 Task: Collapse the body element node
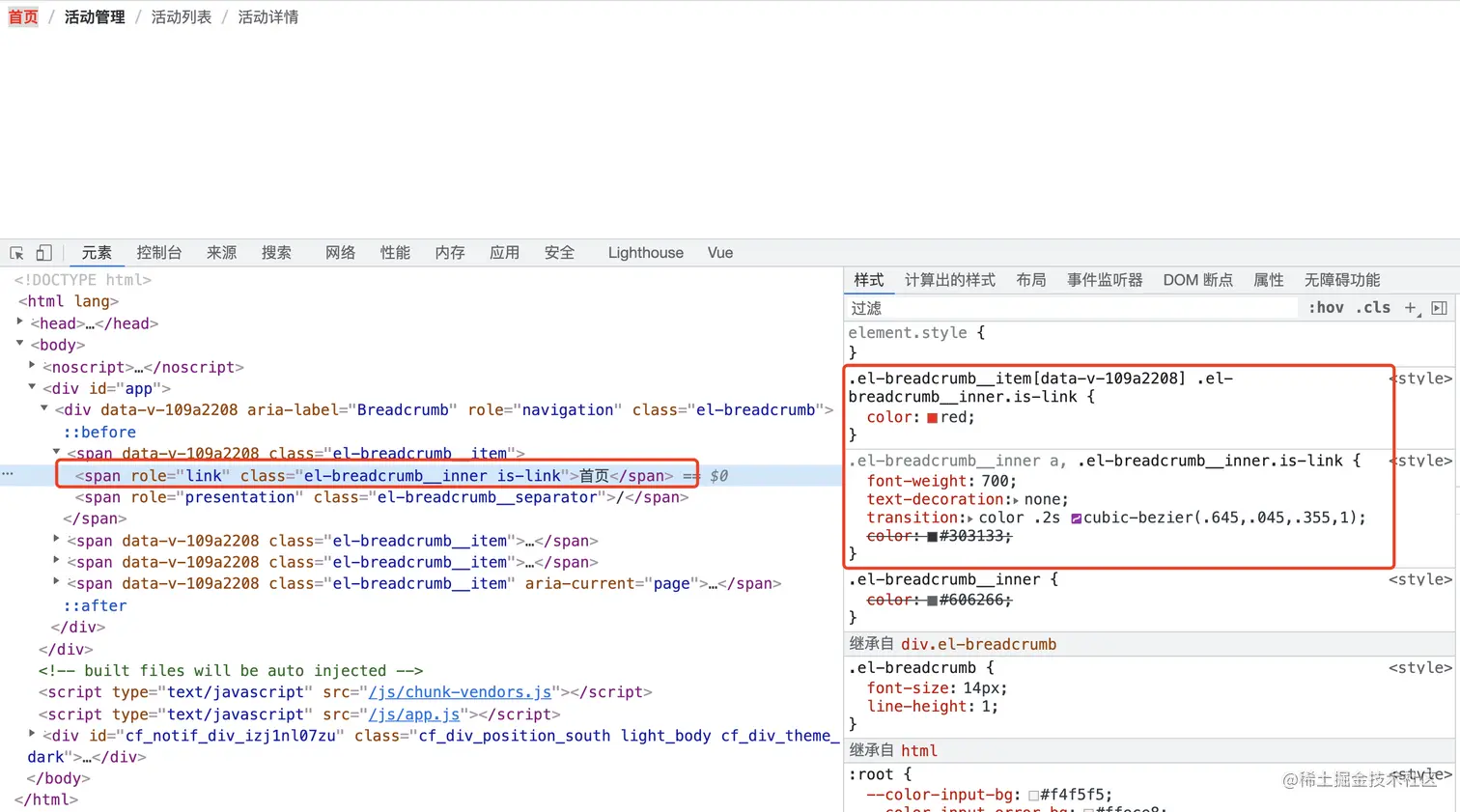pos(20,344)
